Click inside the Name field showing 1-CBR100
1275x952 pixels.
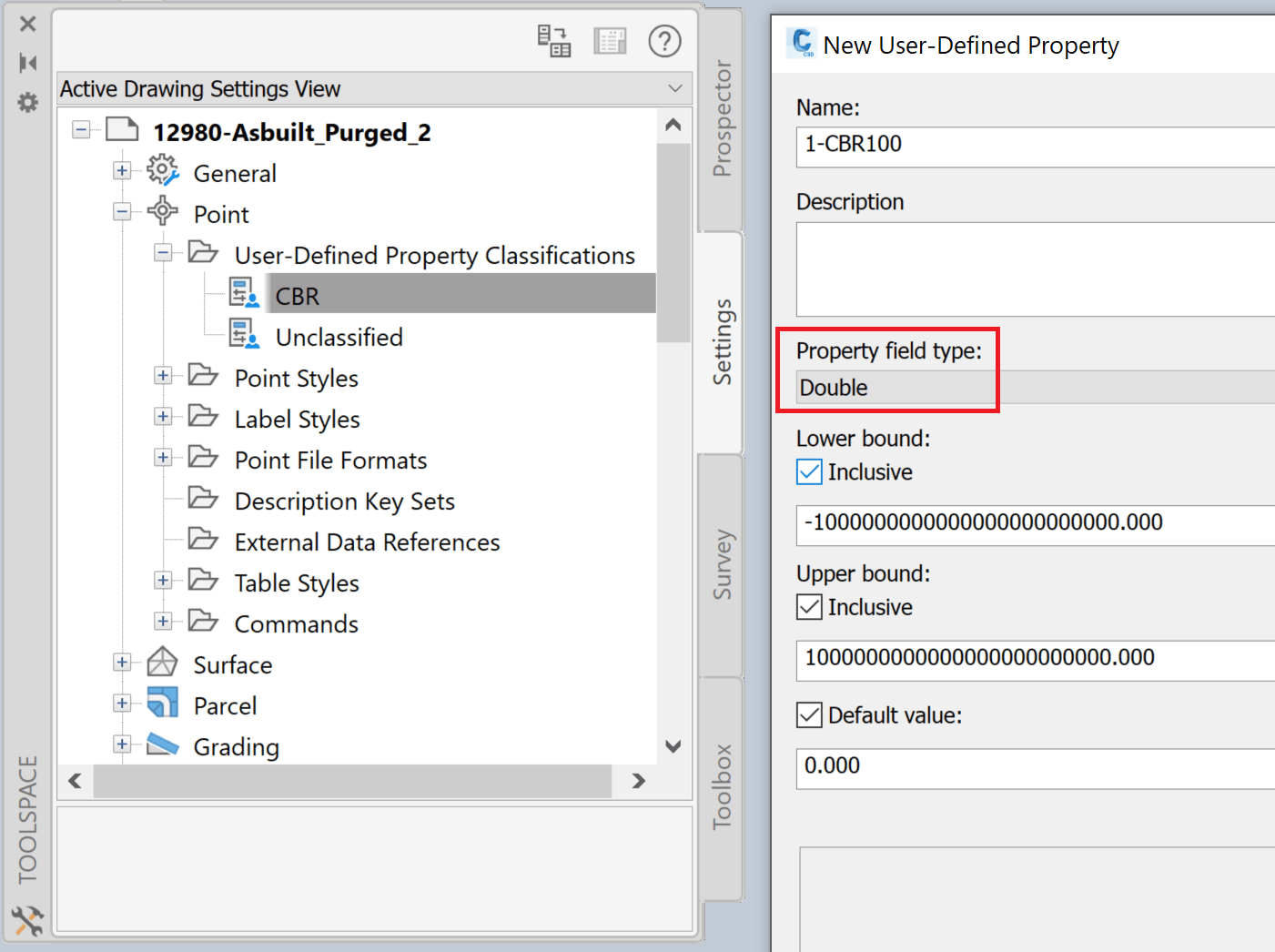1001,147
